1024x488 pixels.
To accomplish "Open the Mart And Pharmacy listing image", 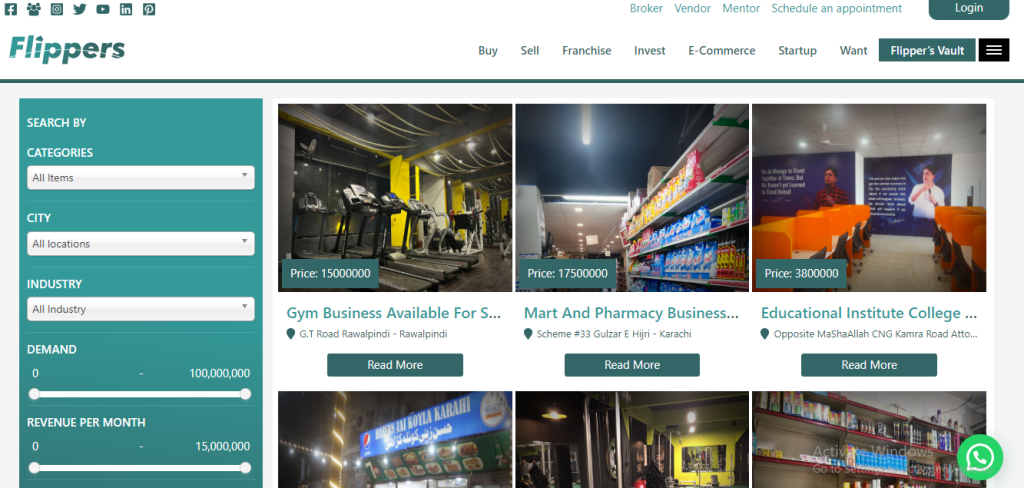I will (632, 198).
